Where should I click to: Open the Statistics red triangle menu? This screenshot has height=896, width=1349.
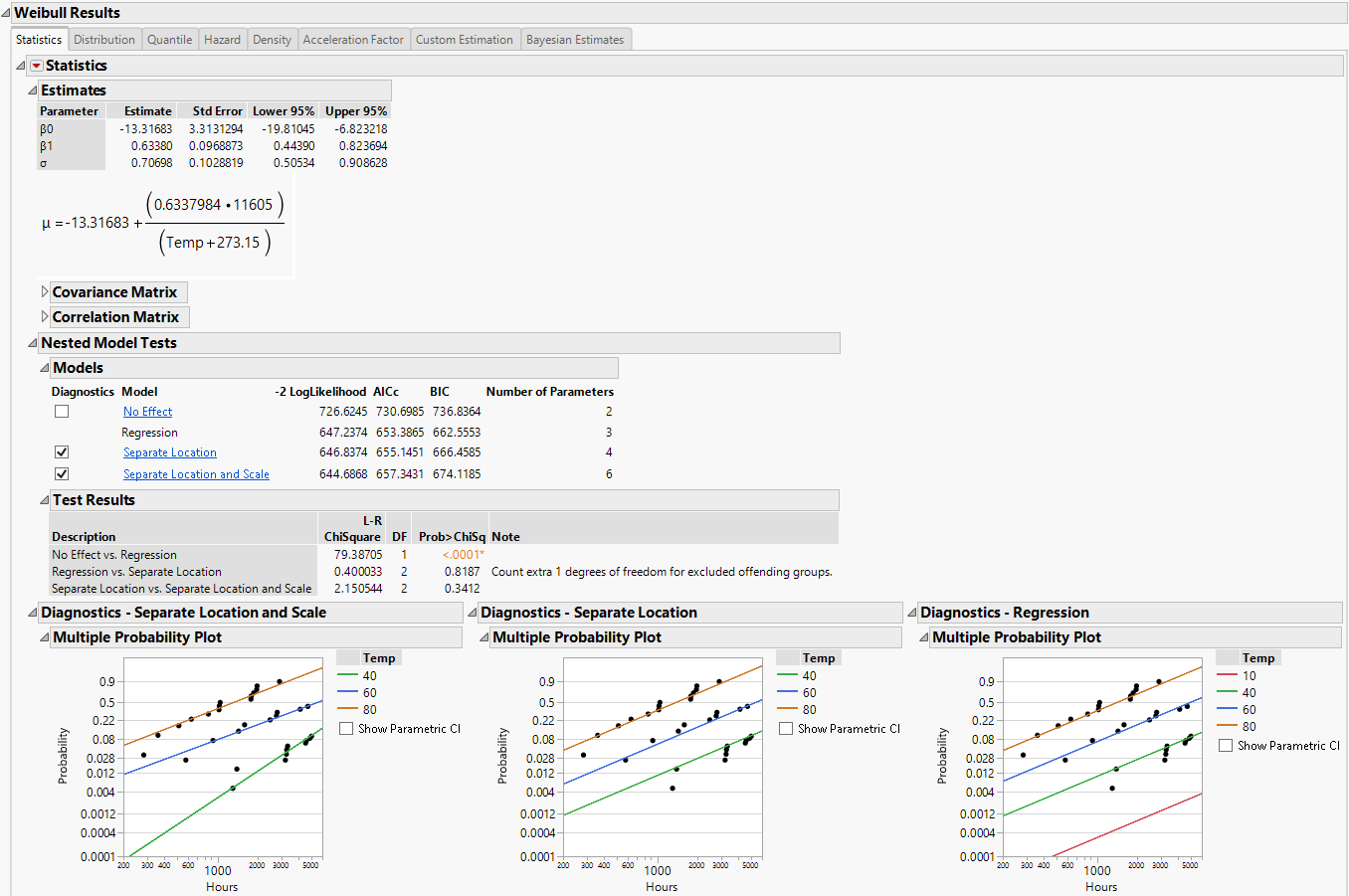[x=37, y=66]
